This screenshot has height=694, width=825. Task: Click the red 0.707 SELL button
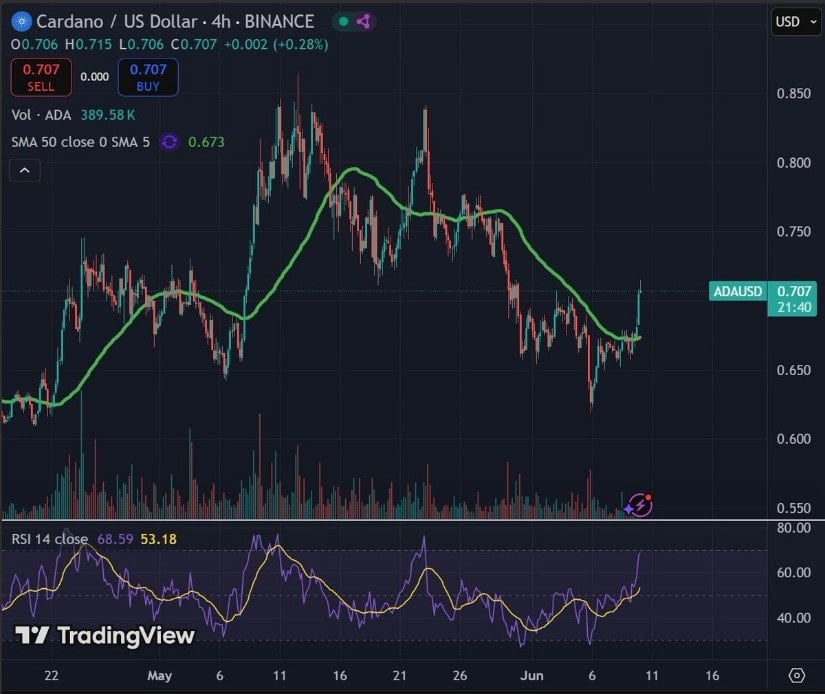coord(41,77)
